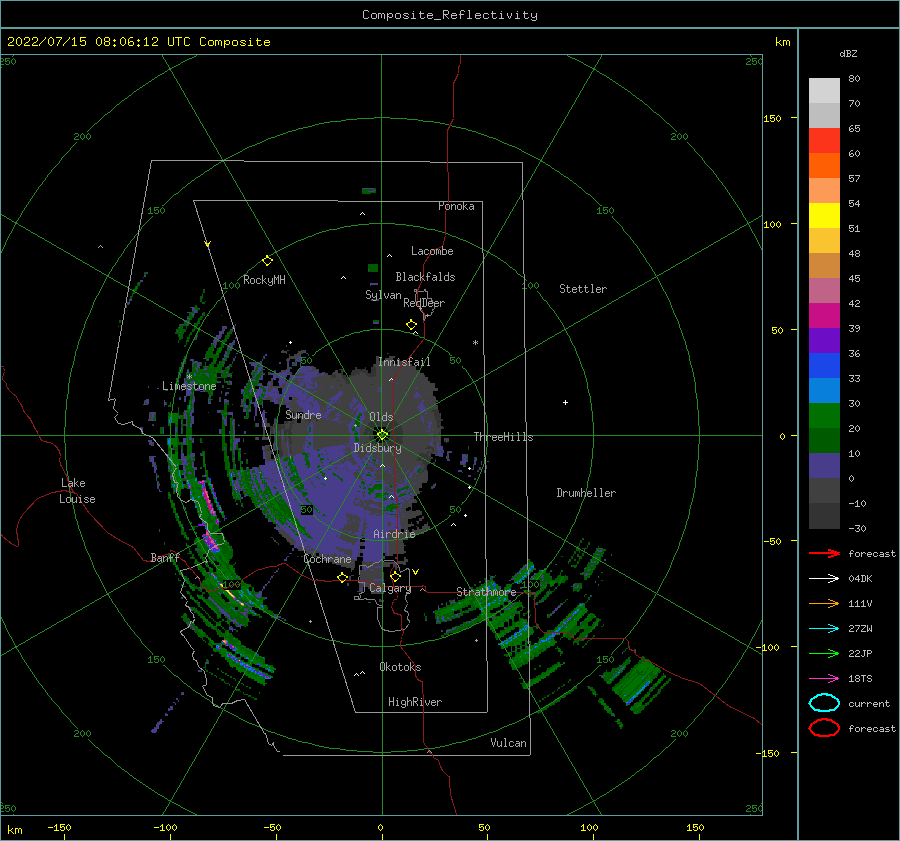Click the cyan 'current' ellipse symbol
Screen dimensions: 900x841
pyautogui.click(x=824, y=703)
